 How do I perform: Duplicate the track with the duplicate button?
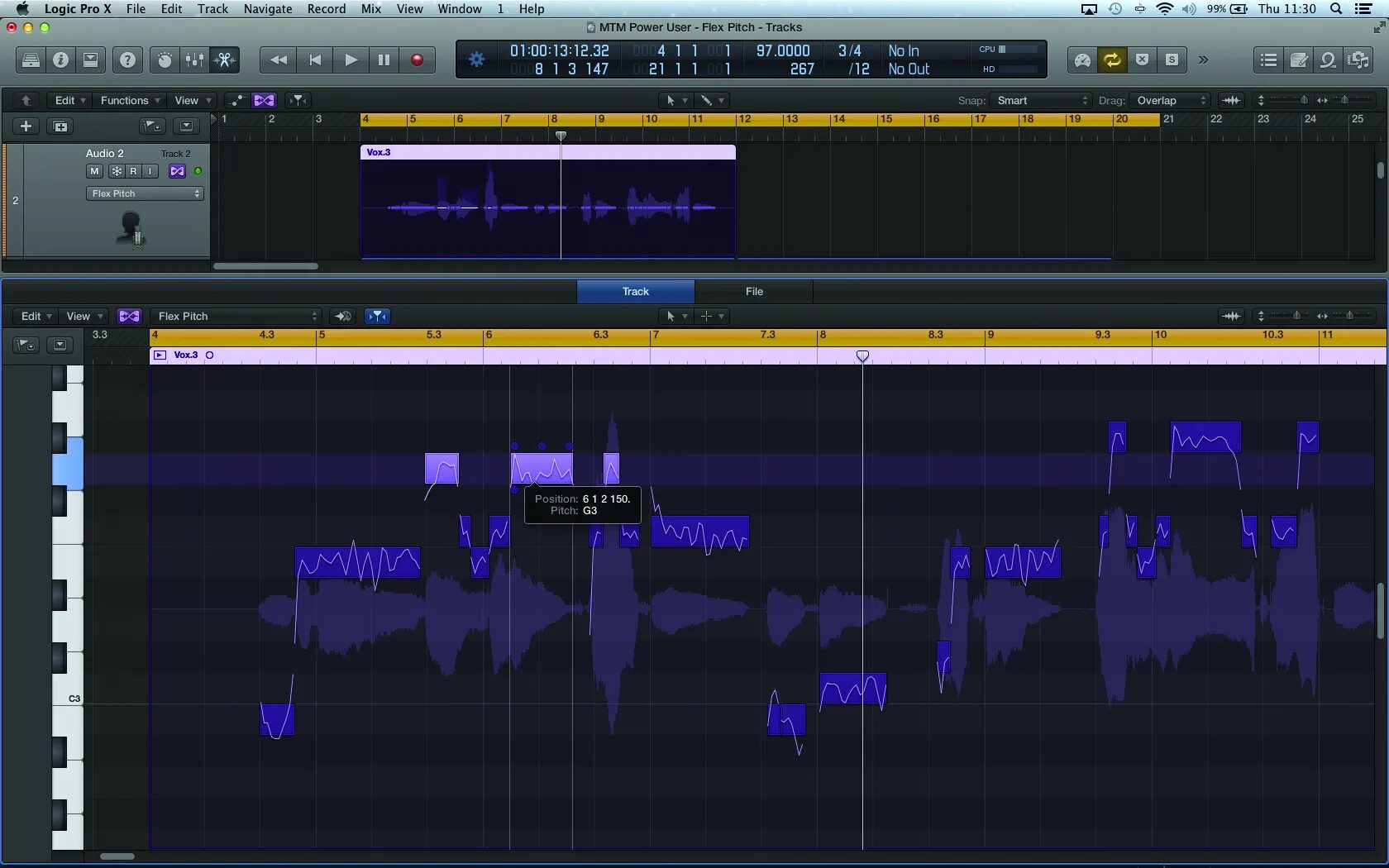[x=60, y=126]
